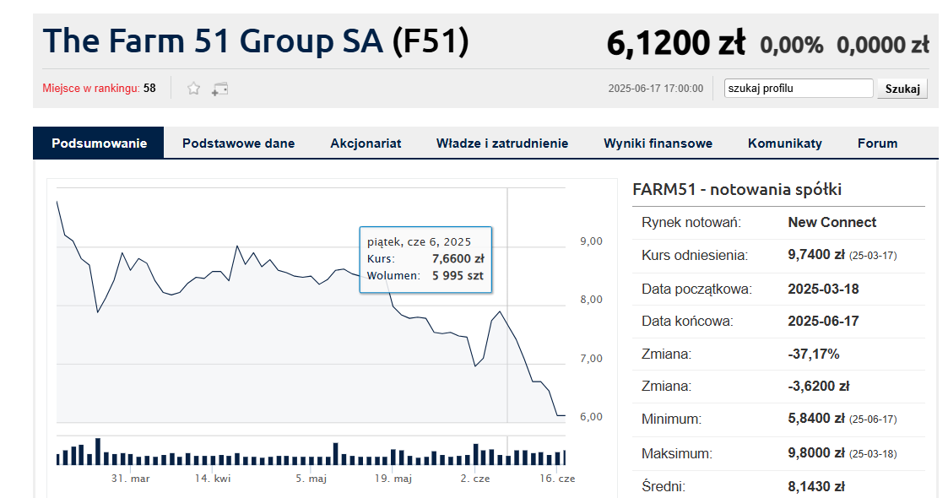Viewport: 948px width, 498px height.
Task: Click ranking position number 58
Action: pos(149,88)
